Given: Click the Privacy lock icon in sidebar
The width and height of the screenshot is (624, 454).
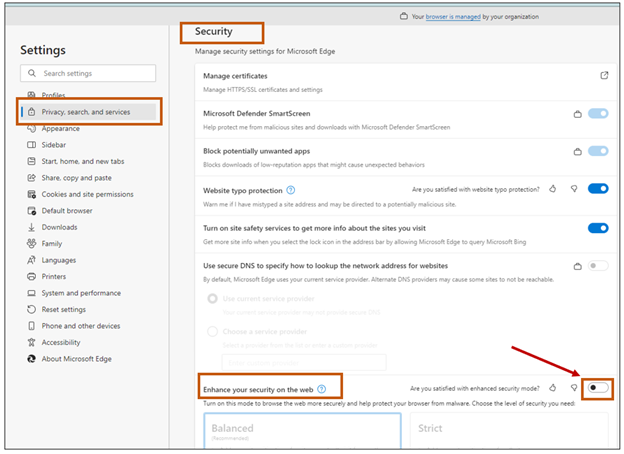Looking at the screenshot, I should [x=31, y=112].
